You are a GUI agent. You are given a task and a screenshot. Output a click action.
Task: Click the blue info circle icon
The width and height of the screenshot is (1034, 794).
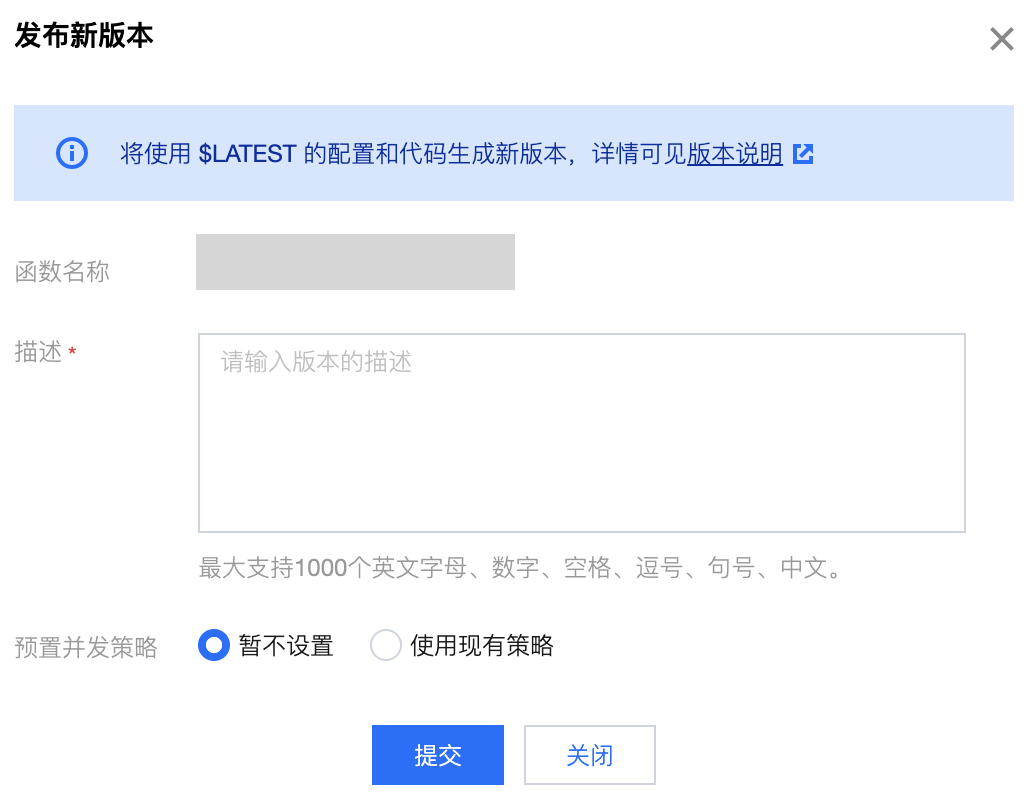click(72, 153)
